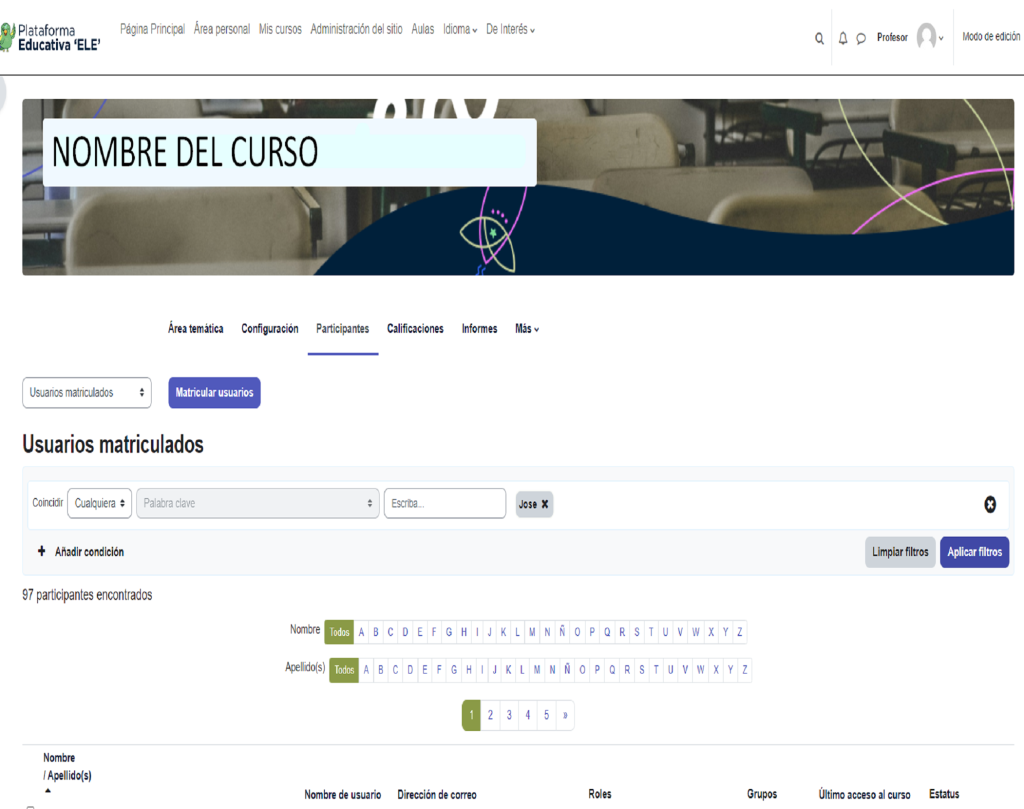The height and width of the screenshot is (809, 1024).
Task: Open notifications bell
Action: [843, 39]
